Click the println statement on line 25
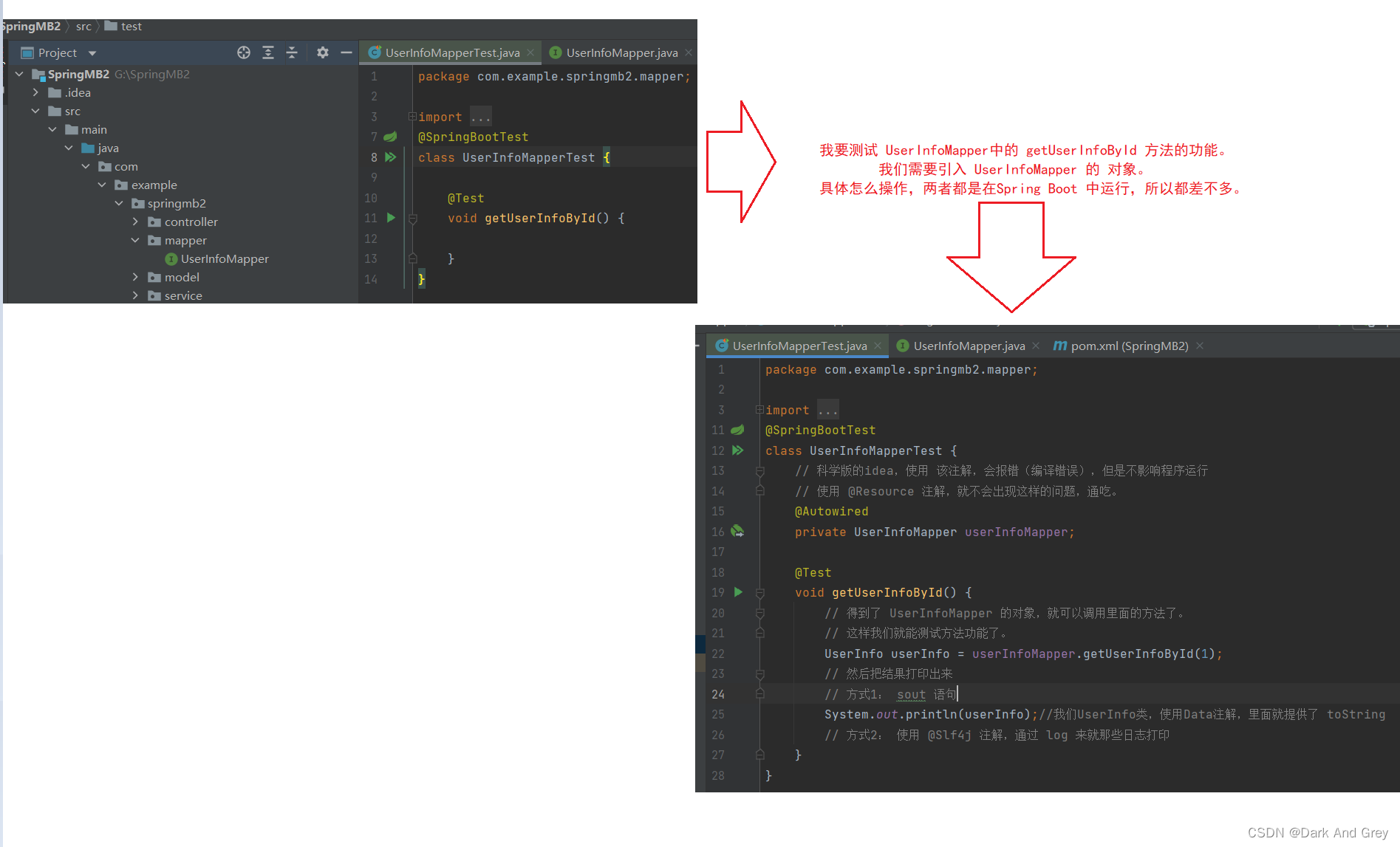The image size is (1400, 847). coord(931,714)
